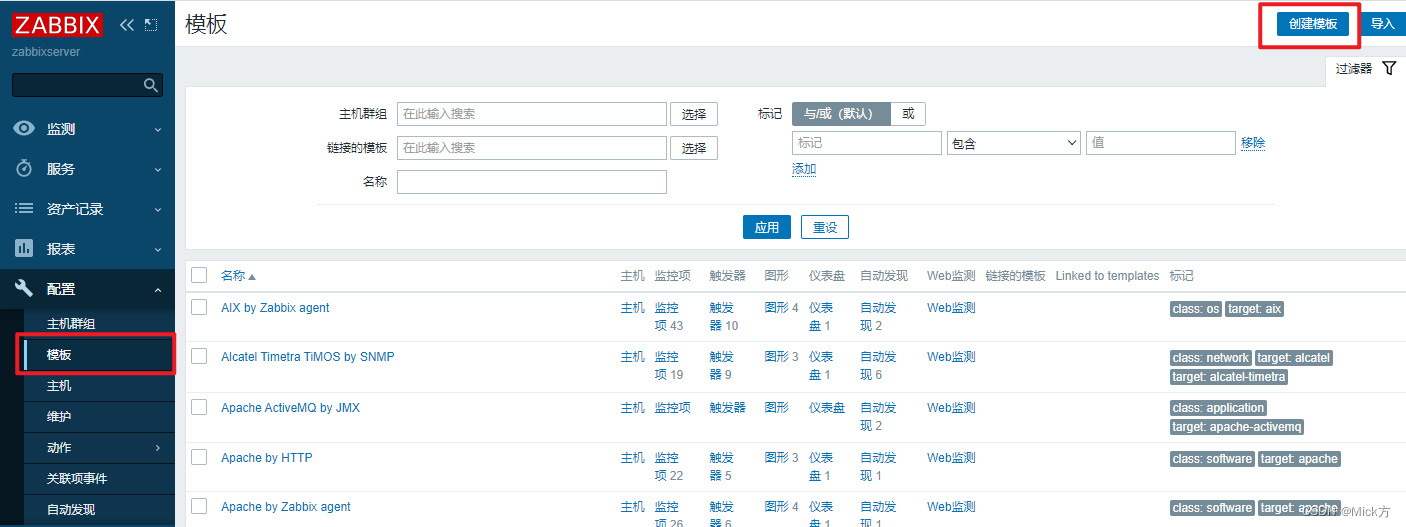Expand the 动作 submenu arrow
Viewport: 1406px width, 527px height.
[x=158, y=448]
